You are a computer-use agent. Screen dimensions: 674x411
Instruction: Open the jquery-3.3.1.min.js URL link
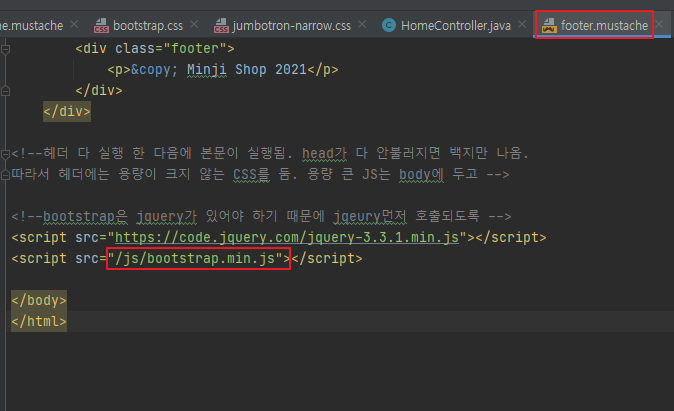[287, 238]
